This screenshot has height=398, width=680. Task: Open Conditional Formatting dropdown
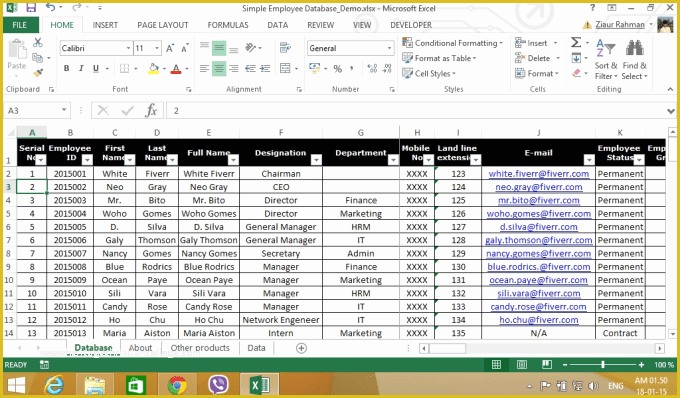click(x=453, y=43)
